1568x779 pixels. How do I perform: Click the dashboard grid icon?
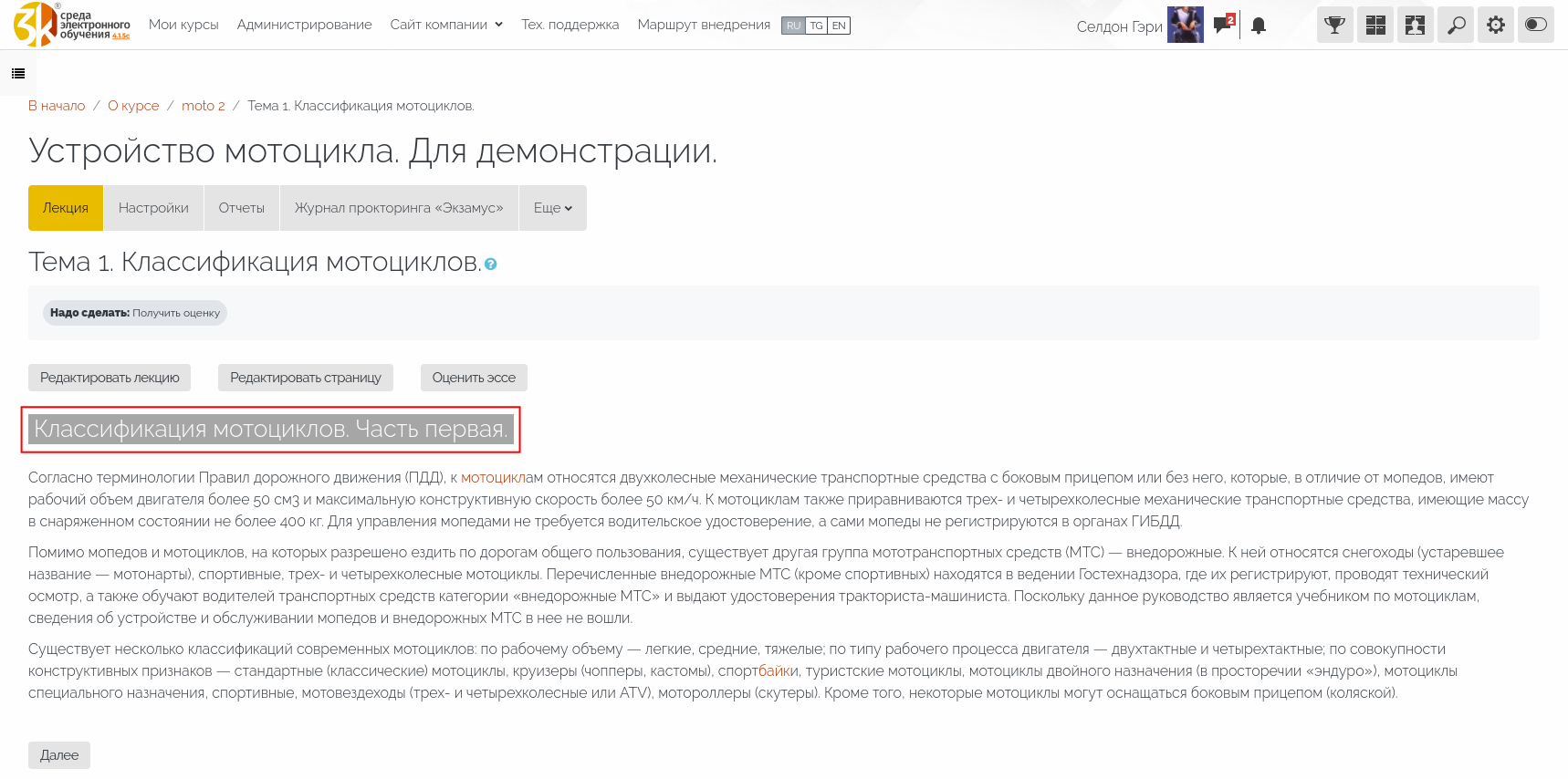click(x=1375, y=26)
